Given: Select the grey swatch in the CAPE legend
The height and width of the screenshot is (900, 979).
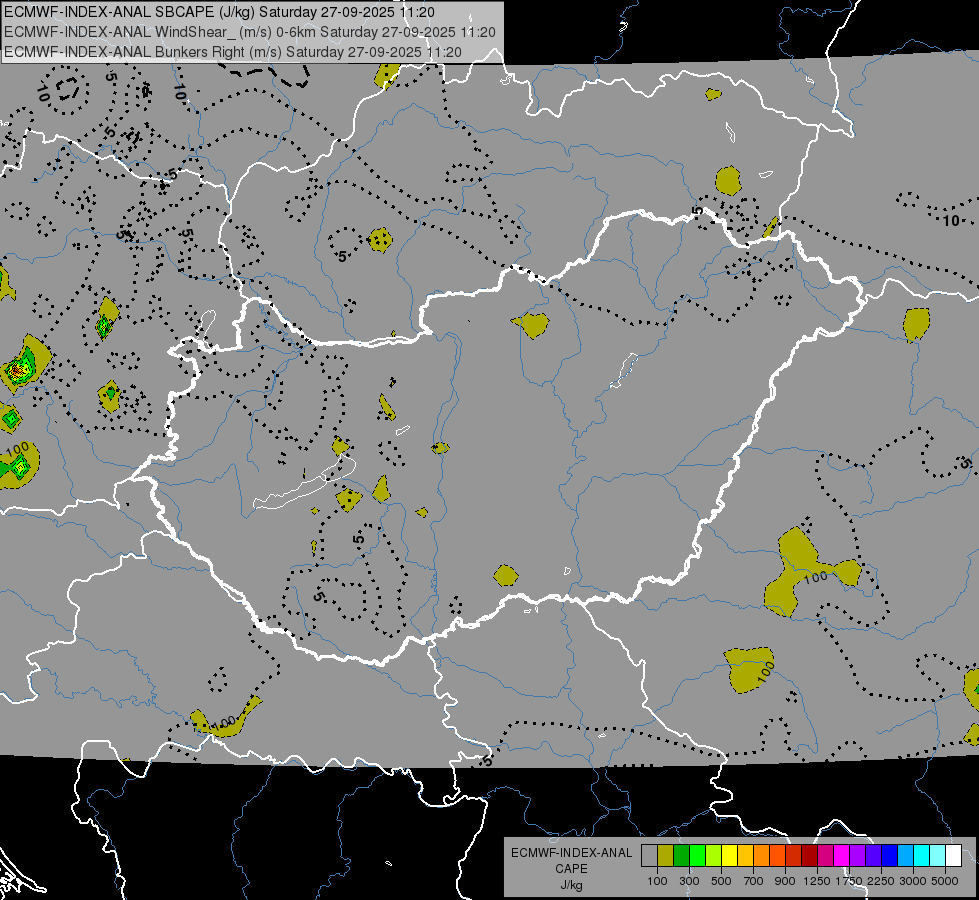Looking at the screenshot, I should 649,856.
